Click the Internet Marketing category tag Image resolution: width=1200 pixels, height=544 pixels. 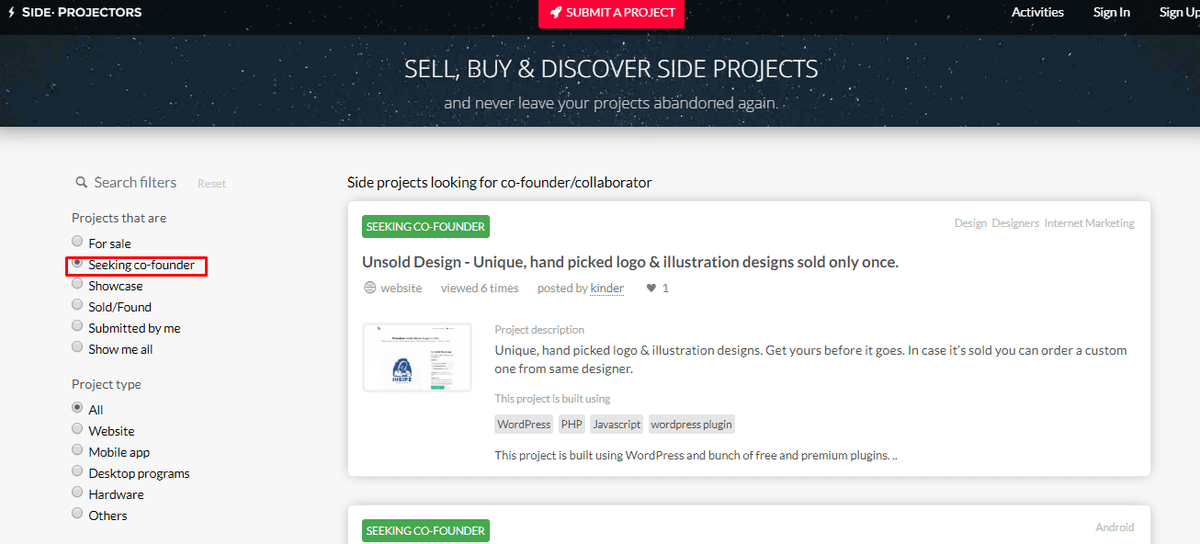pos(1089,223)
